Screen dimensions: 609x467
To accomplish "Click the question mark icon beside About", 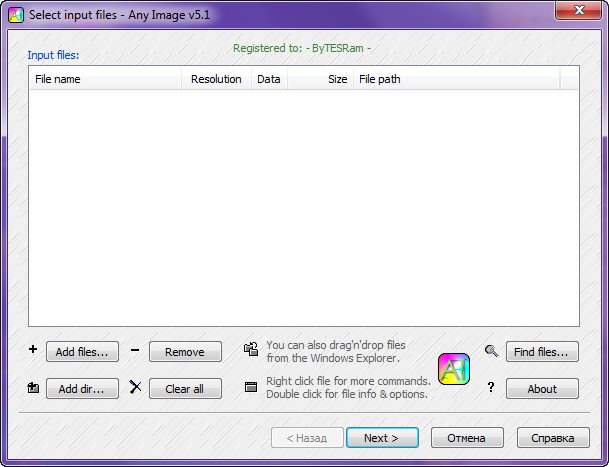I will point(491,387).
